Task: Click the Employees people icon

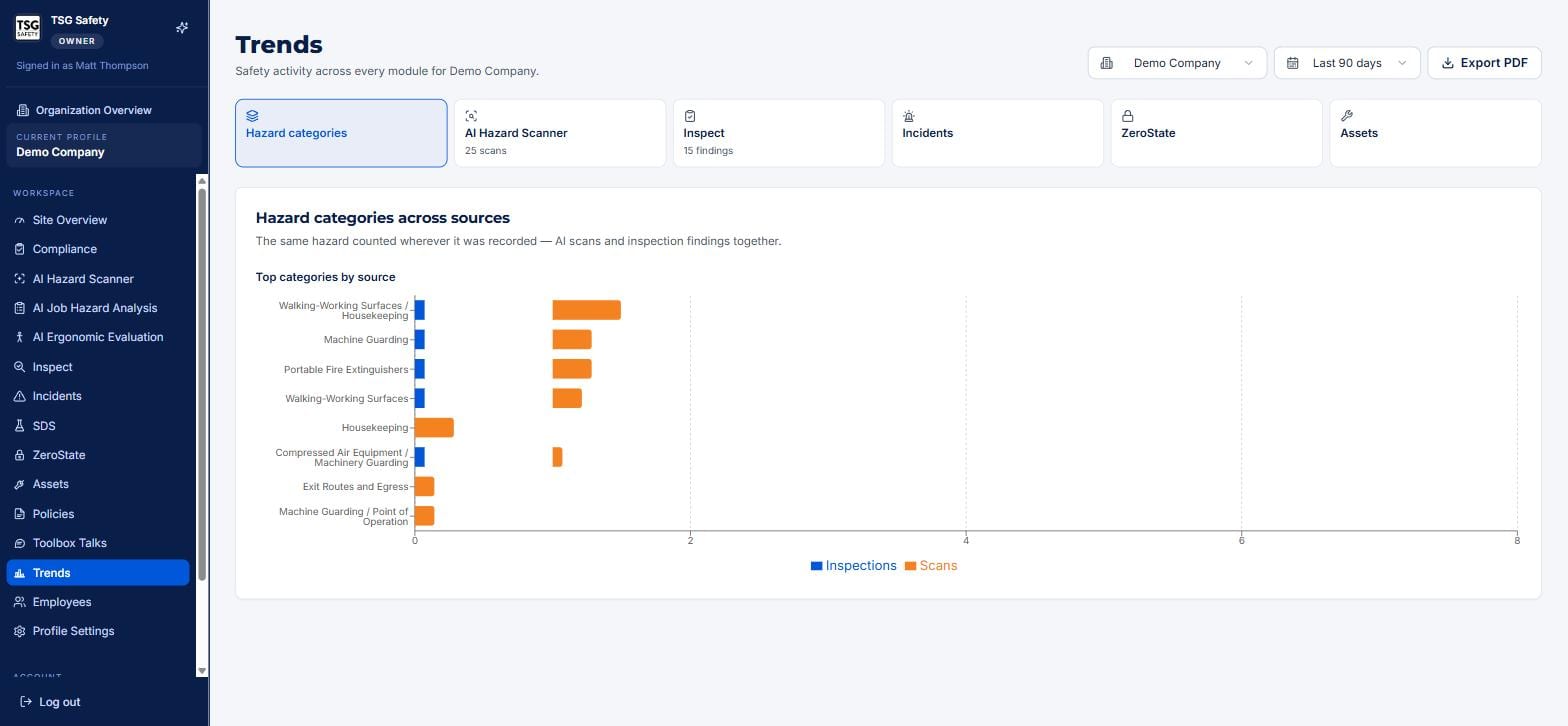Action: click(19, 602)
